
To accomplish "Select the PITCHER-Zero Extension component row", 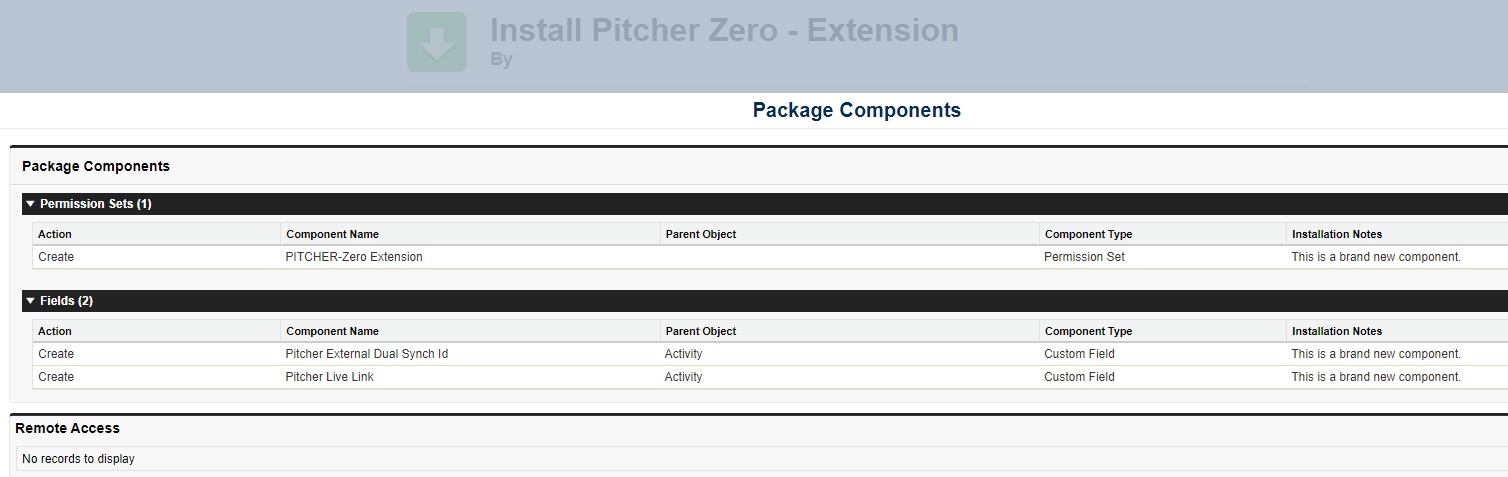I will pos(354,257).
